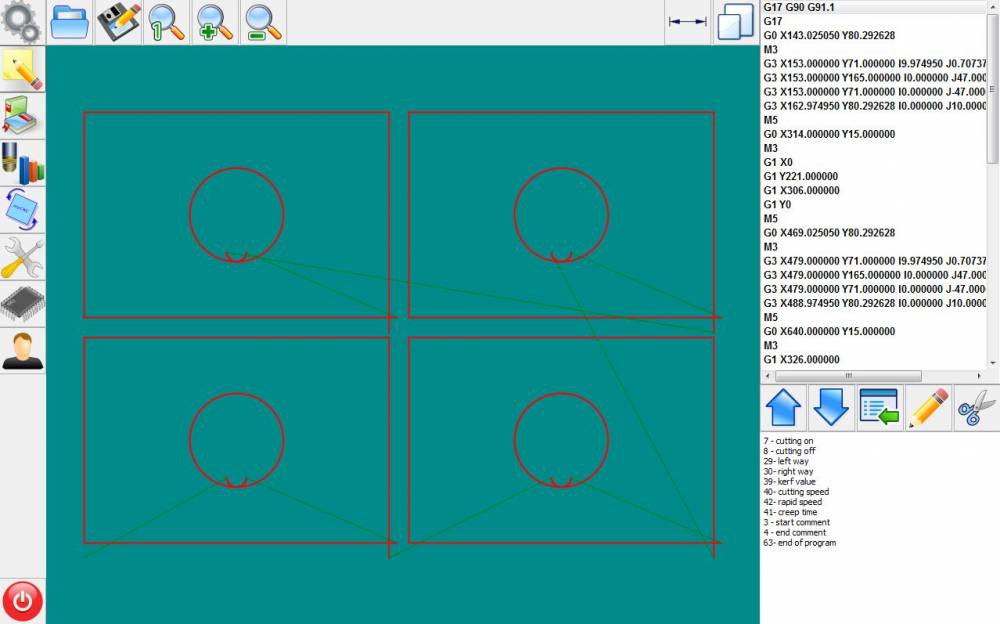Click the rotate part icon
This screenshot has width=1000, height=624.
click(x=22, y=209)
